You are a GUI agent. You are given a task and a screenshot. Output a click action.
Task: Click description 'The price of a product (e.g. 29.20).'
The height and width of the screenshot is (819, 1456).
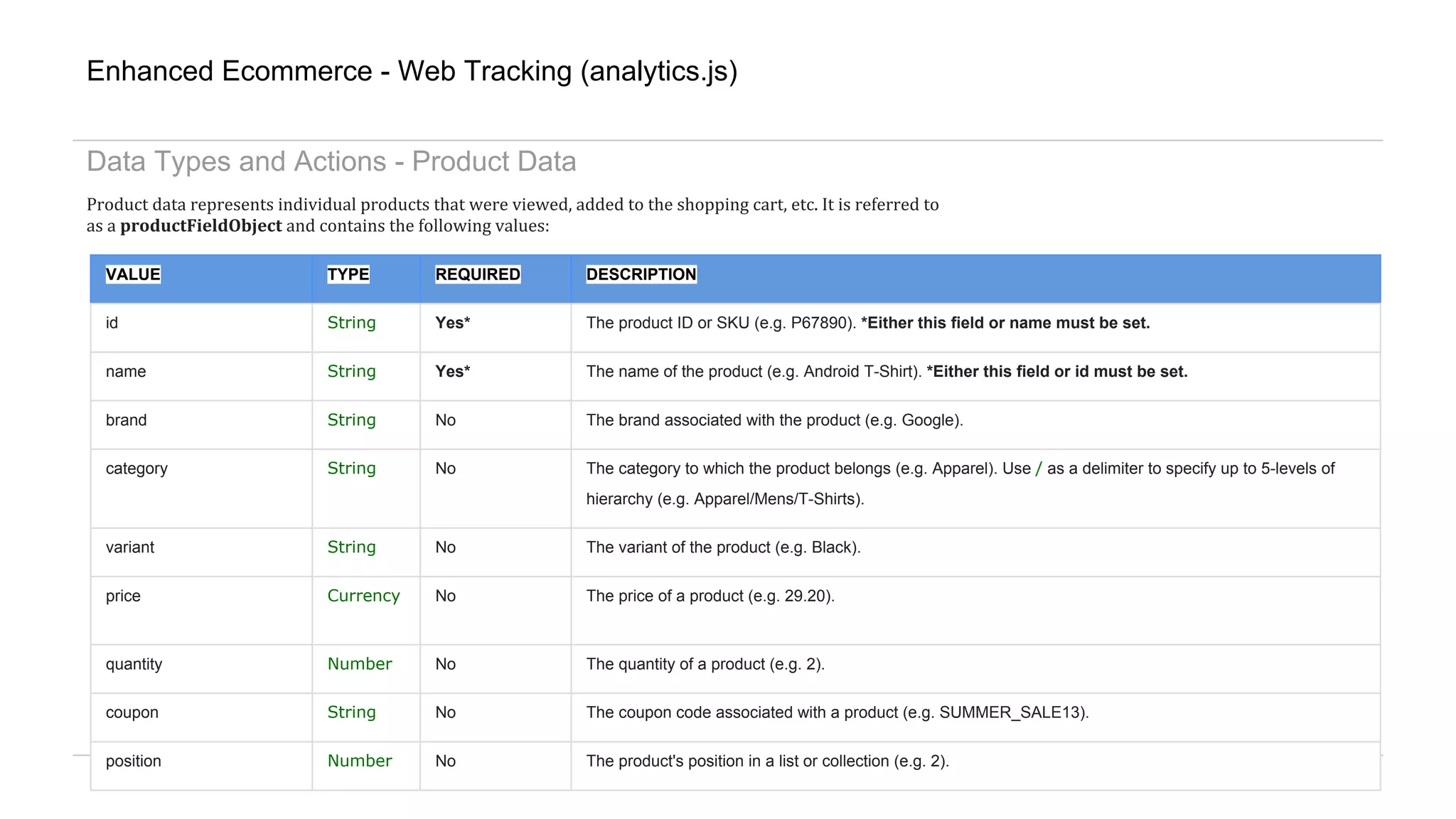click(x=710, y=596)
